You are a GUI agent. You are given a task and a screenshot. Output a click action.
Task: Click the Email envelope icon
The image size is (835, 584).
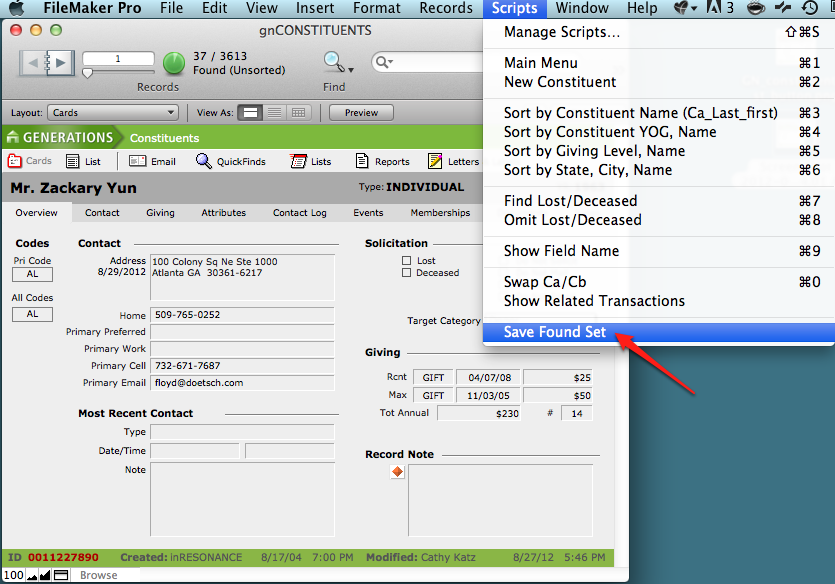[135, 161]
